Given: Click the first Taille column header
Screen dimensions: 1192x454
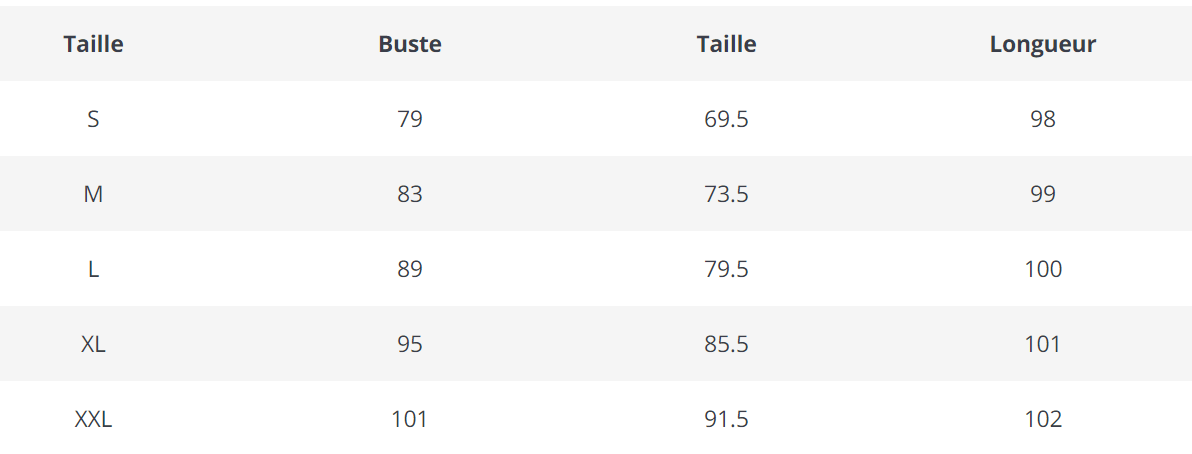Looking at the screenshot, I should (93, 44).
